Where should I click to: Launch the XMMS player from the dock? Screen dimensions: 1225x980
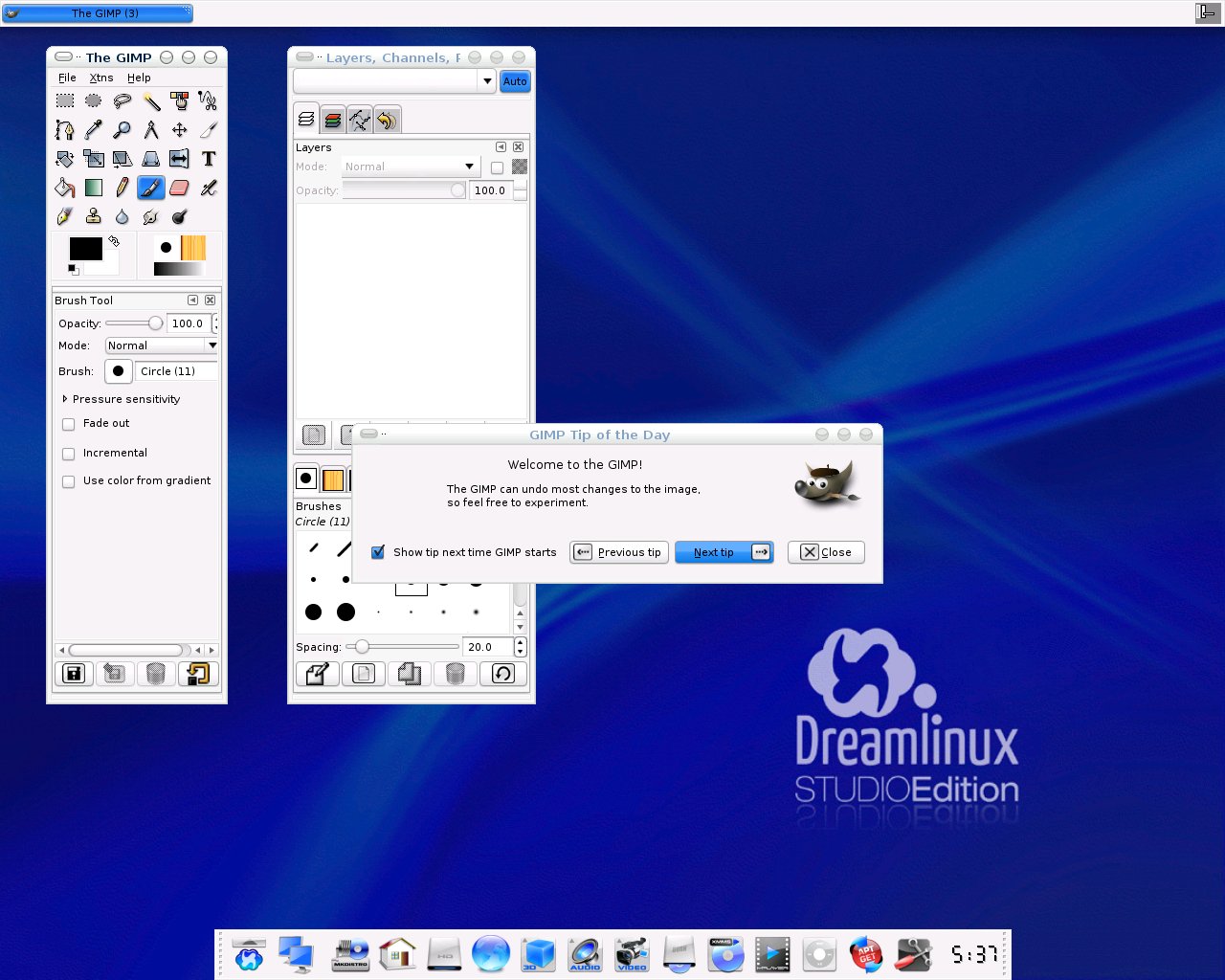click(x=726, y=954)
